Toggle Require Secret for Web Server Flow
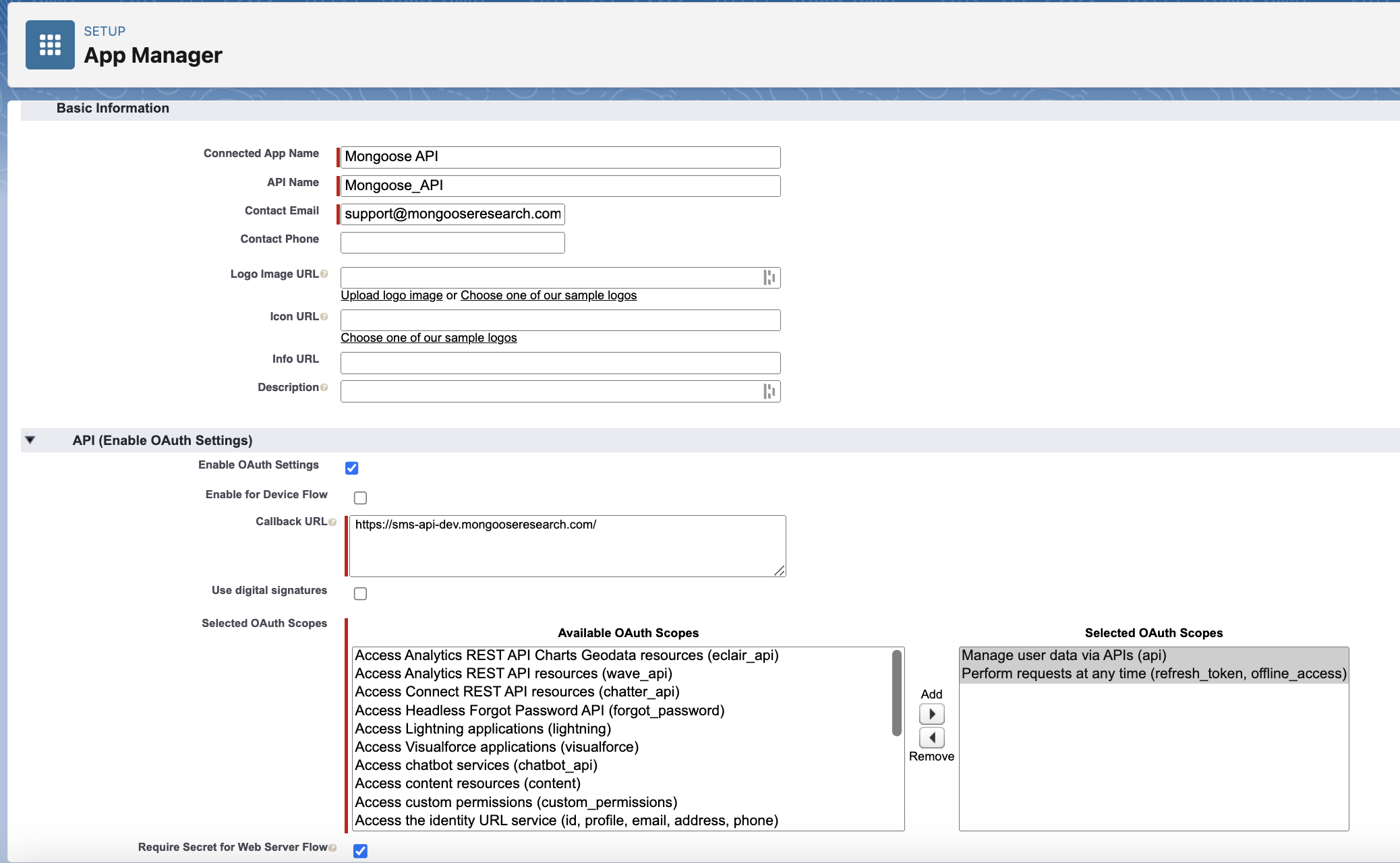Screen dimensions: 1400x863 coord(360,851)
